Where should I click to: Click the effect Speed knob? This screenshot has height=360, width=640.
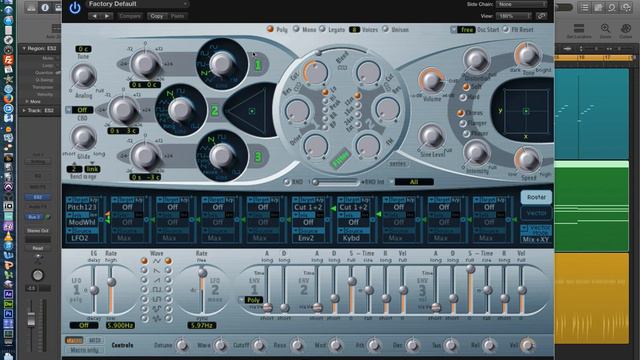(527, 160)
